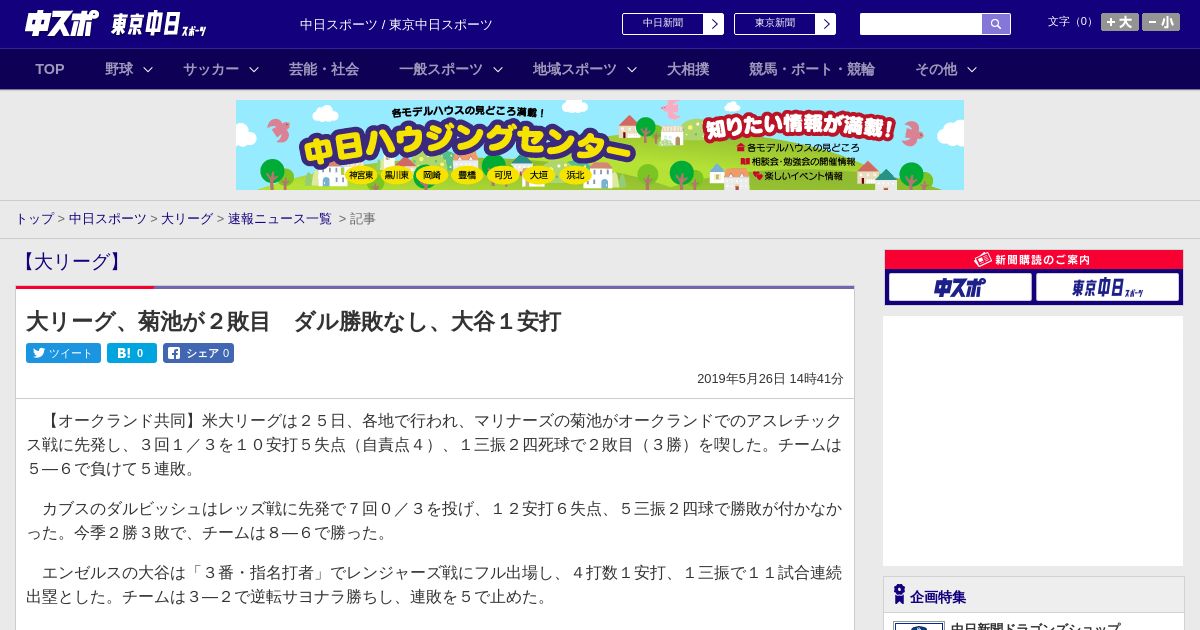
Task: Open the サッカー menu
Action: (211, 69)
